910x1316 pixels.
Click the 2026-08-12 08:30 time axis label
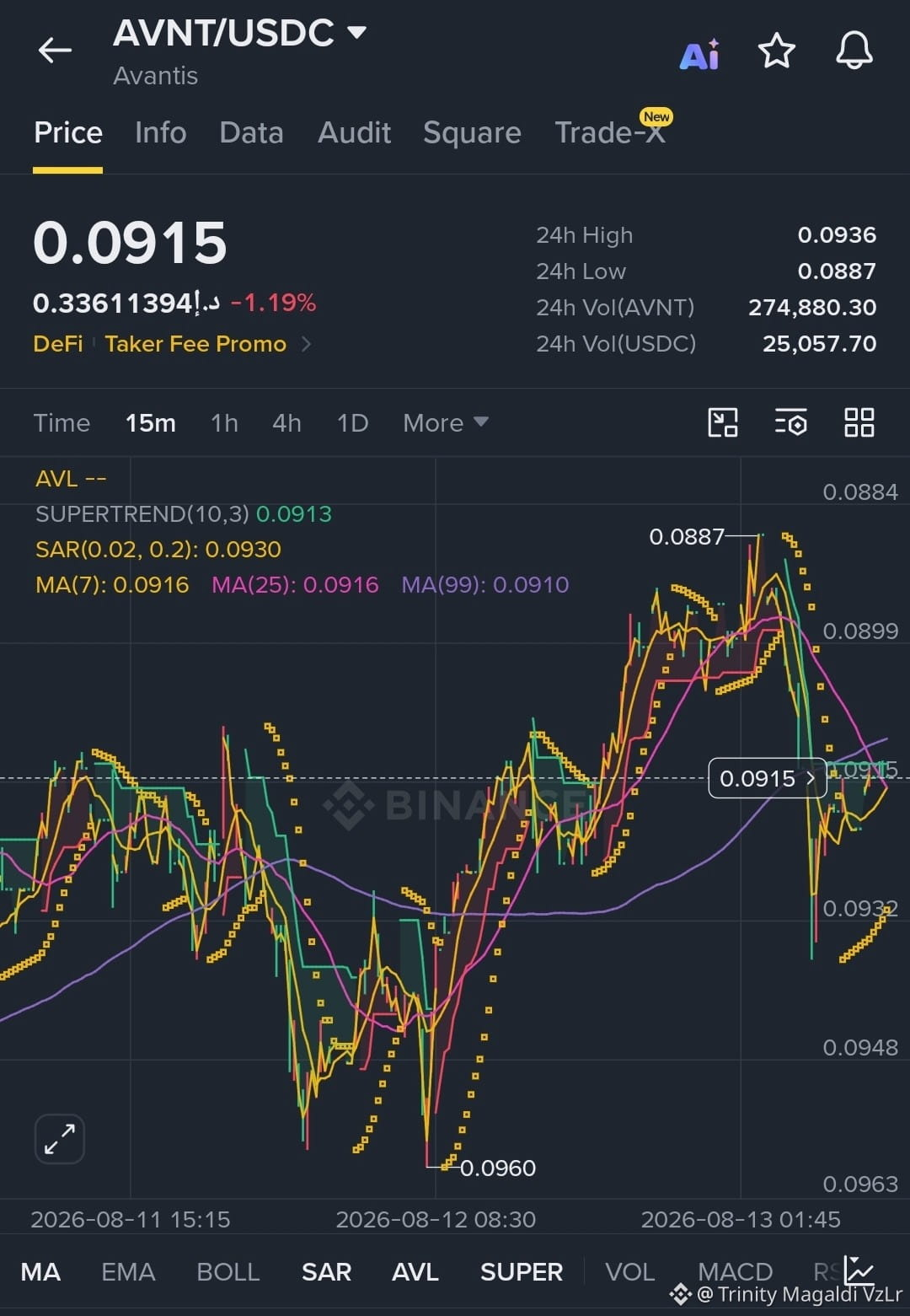pyautogui.click(x=436, y=1219)
